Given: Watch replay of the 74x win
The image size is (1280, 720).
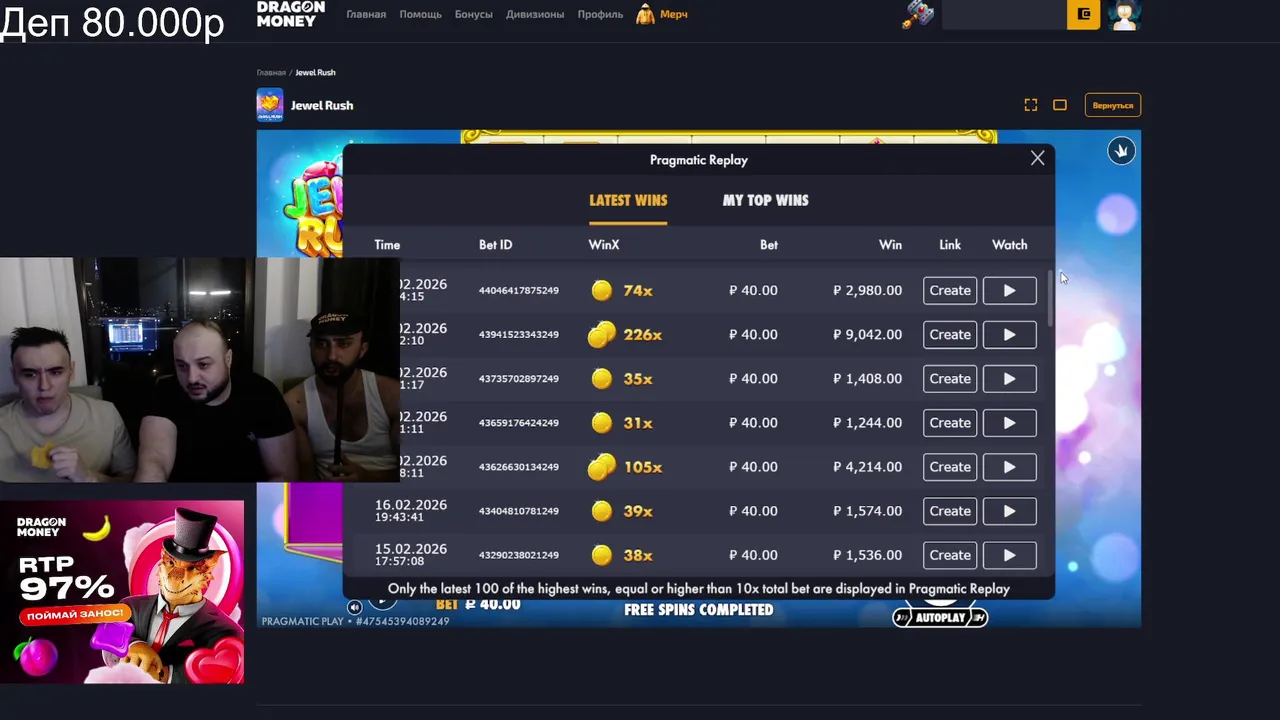Looking at the screenshot, I should click(x=1009, y=290).
